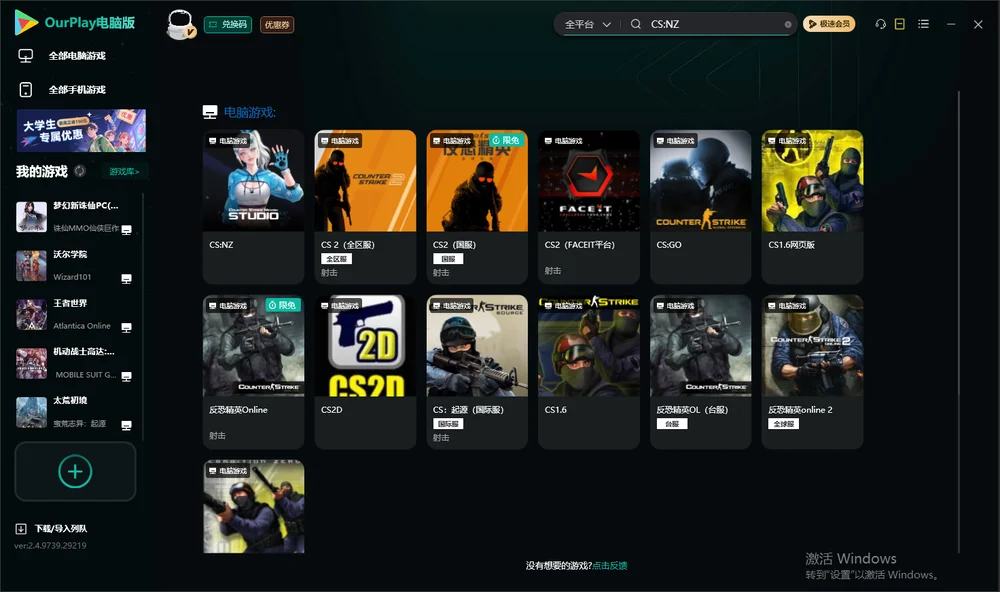Open the CS: 起源 (国际服) game card
The width and height of the screenshot is (1000, 592).
pyautogui.click(x=477, y=372)
